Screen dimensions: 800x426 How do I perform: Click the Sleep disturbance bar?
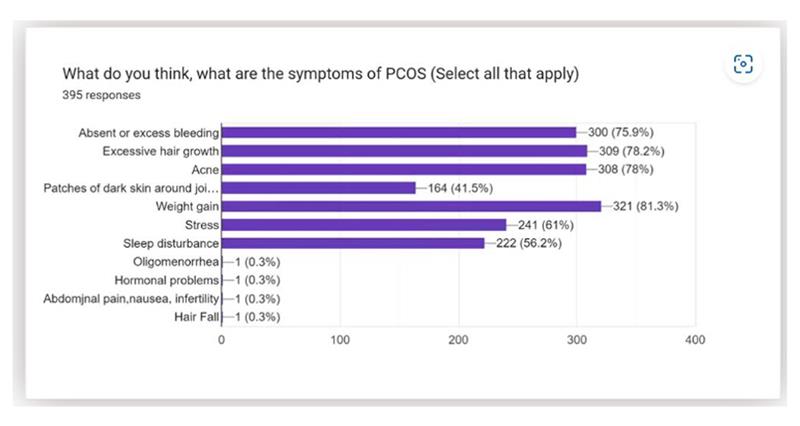[x=353, y=243]
